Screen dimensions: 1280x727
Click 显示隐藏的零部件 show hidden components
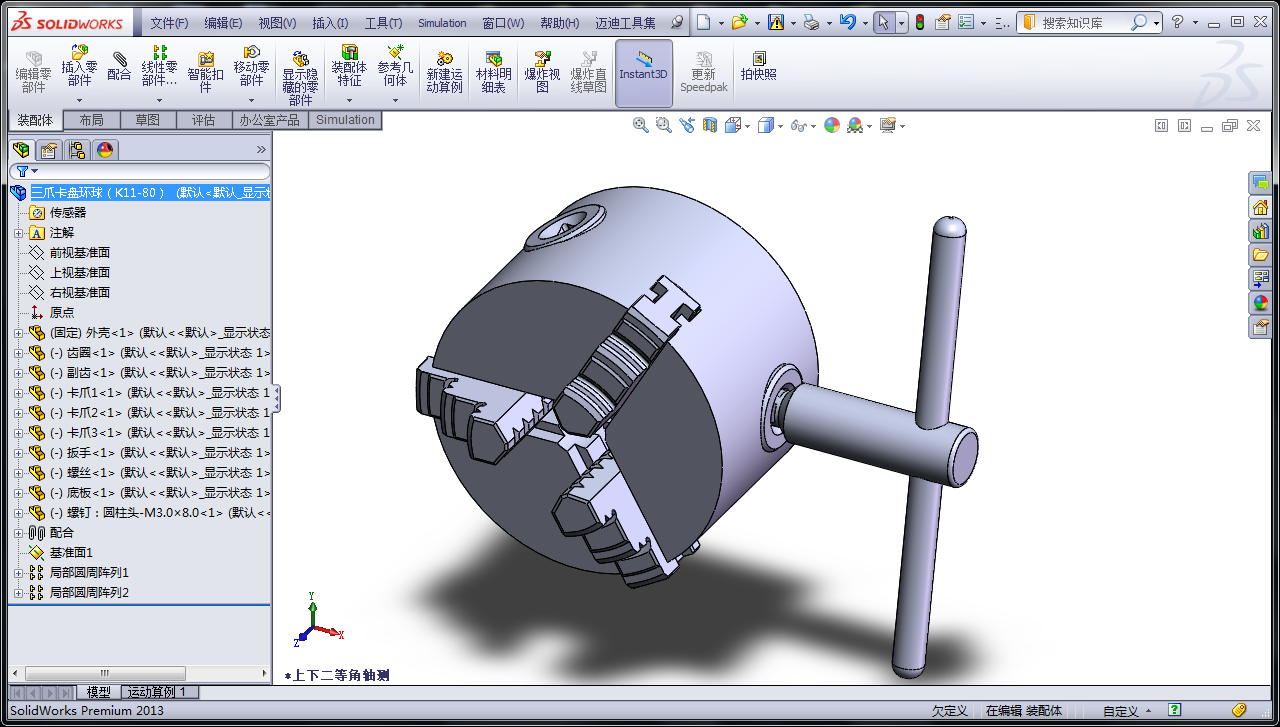click(x=300, y=78)
